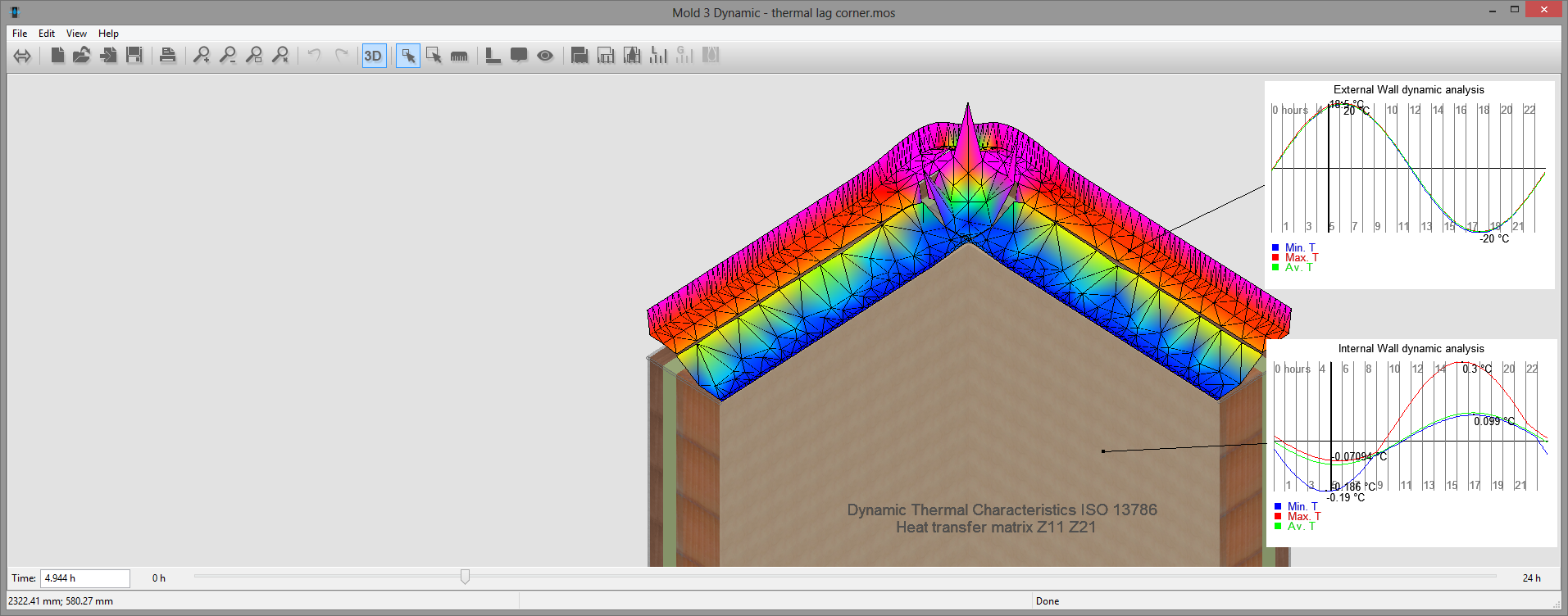Select the rectangle selection pointer tool
Viewport: 1568px width, 616px height.
[x=434, y=56]
